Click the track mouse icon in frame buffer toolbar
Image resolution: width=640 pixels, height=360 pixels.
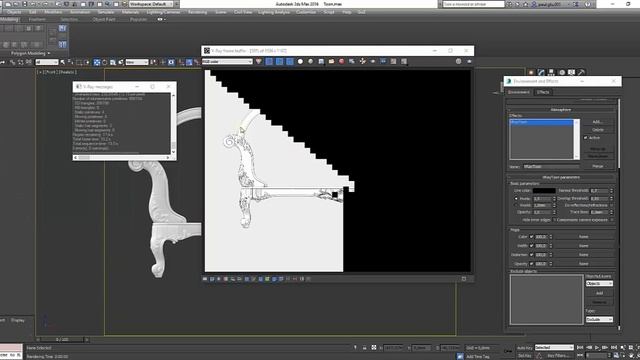[362, 62]
